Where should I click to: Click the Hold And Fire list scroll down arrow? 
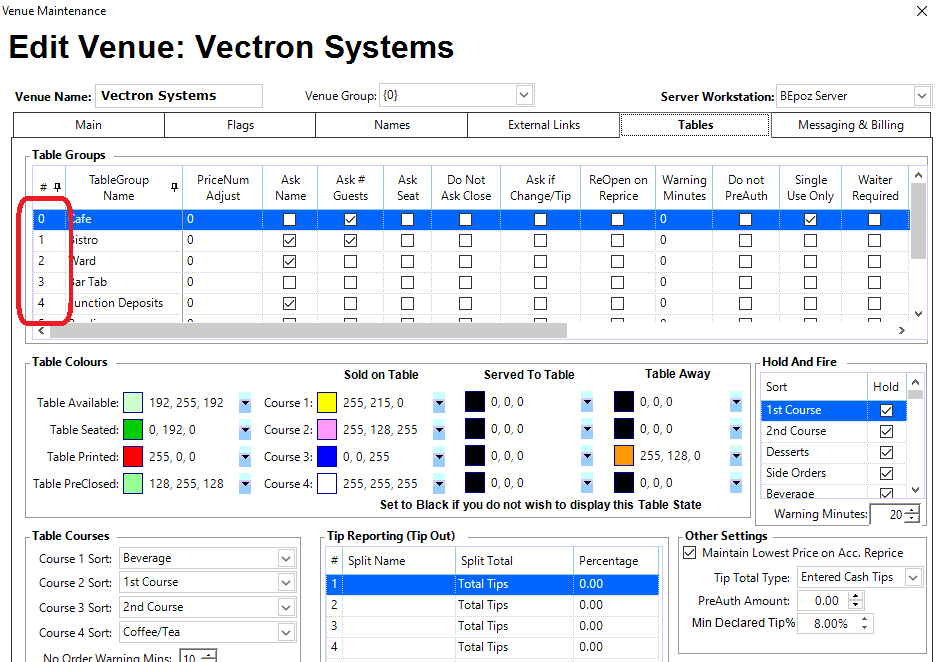click(915, 490)
